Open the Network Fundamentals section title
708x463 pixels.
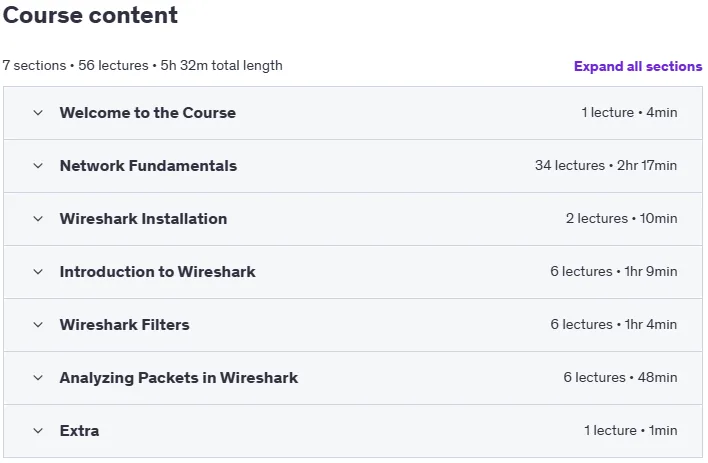click(148, 166)
